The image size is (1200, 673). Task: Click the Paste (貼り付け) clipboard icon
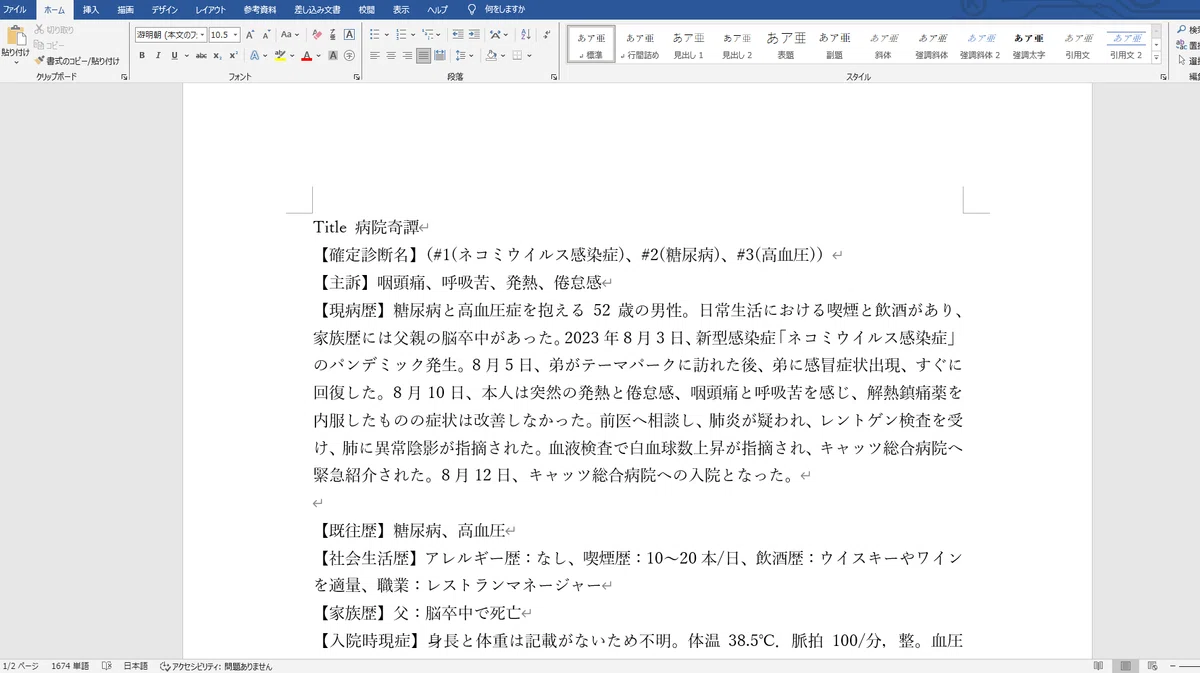point(16,37)
